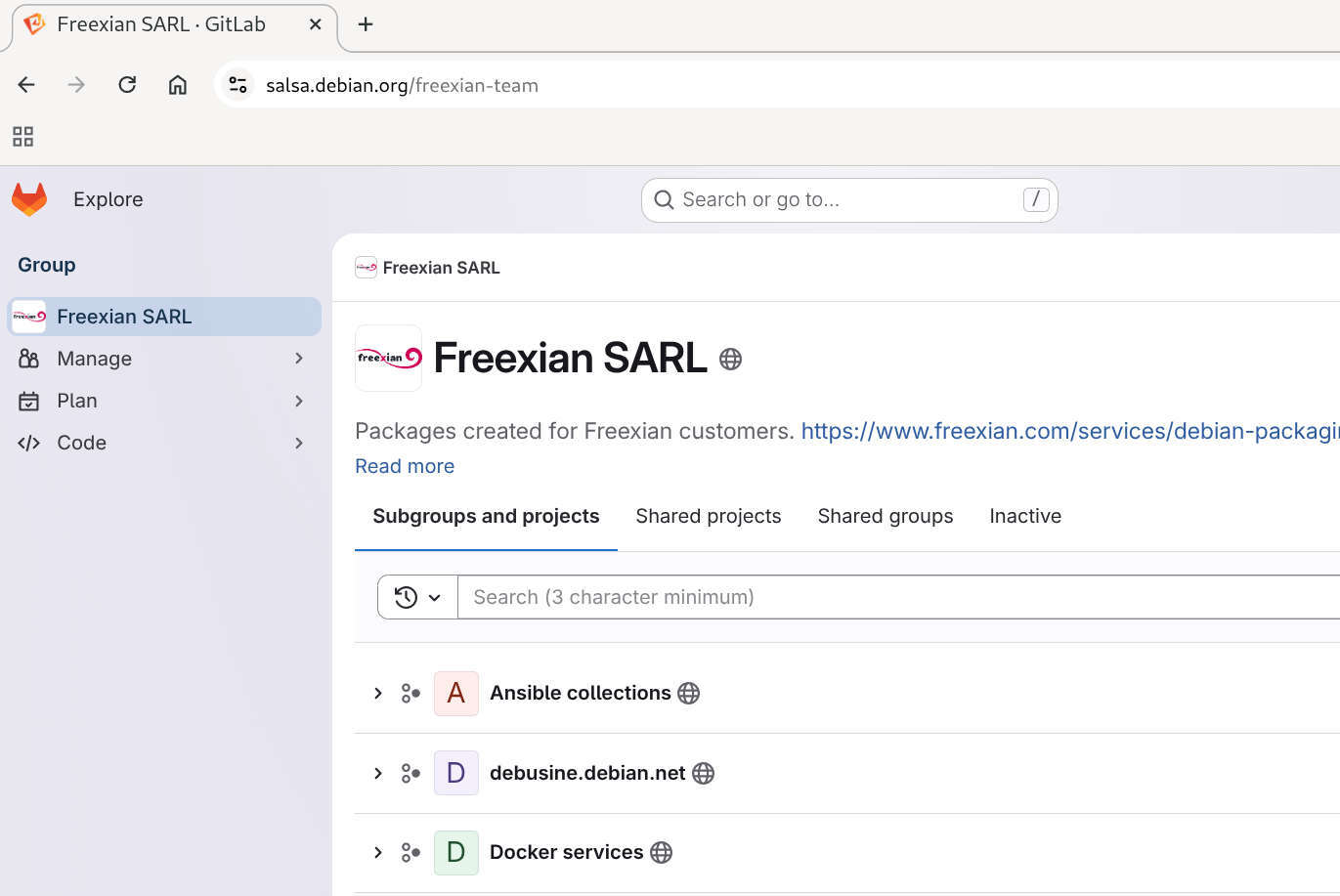Open the Ansible collections group link

click(x=581, y=693)
